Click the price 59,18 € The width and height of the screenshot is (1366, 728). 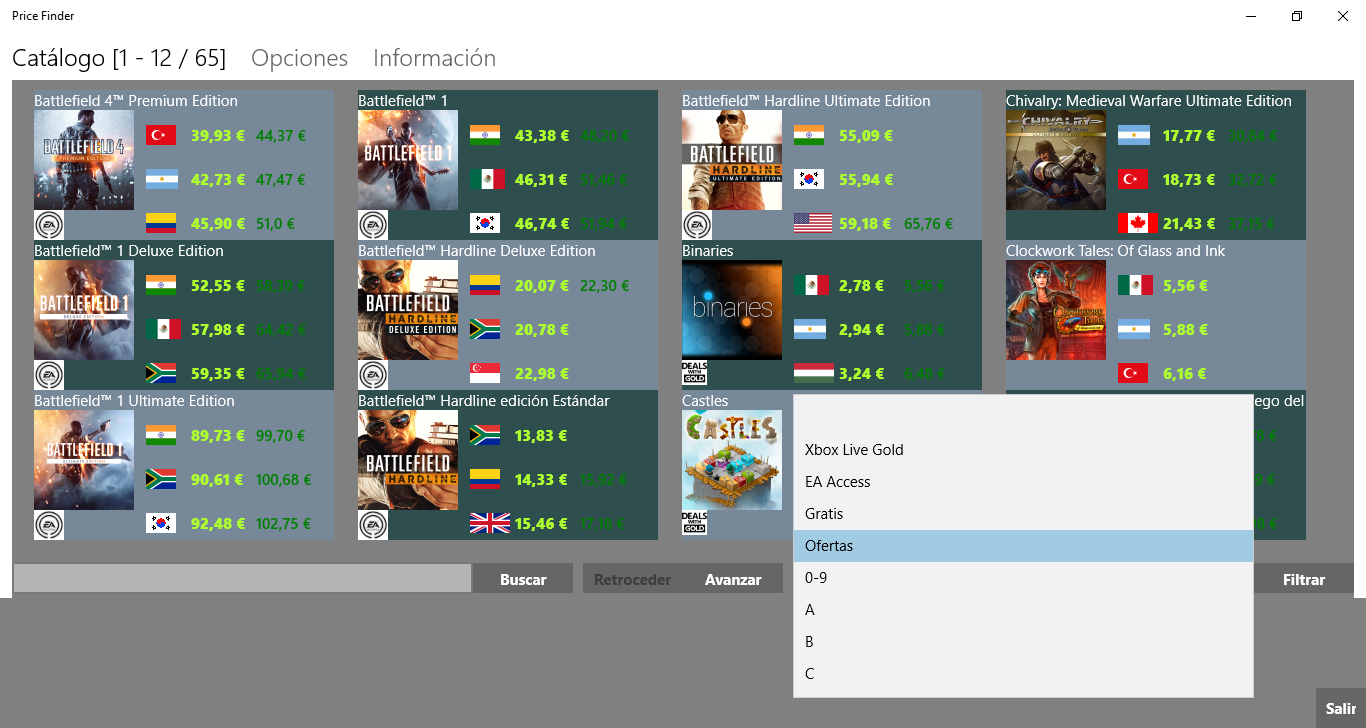tap(866, 223)
